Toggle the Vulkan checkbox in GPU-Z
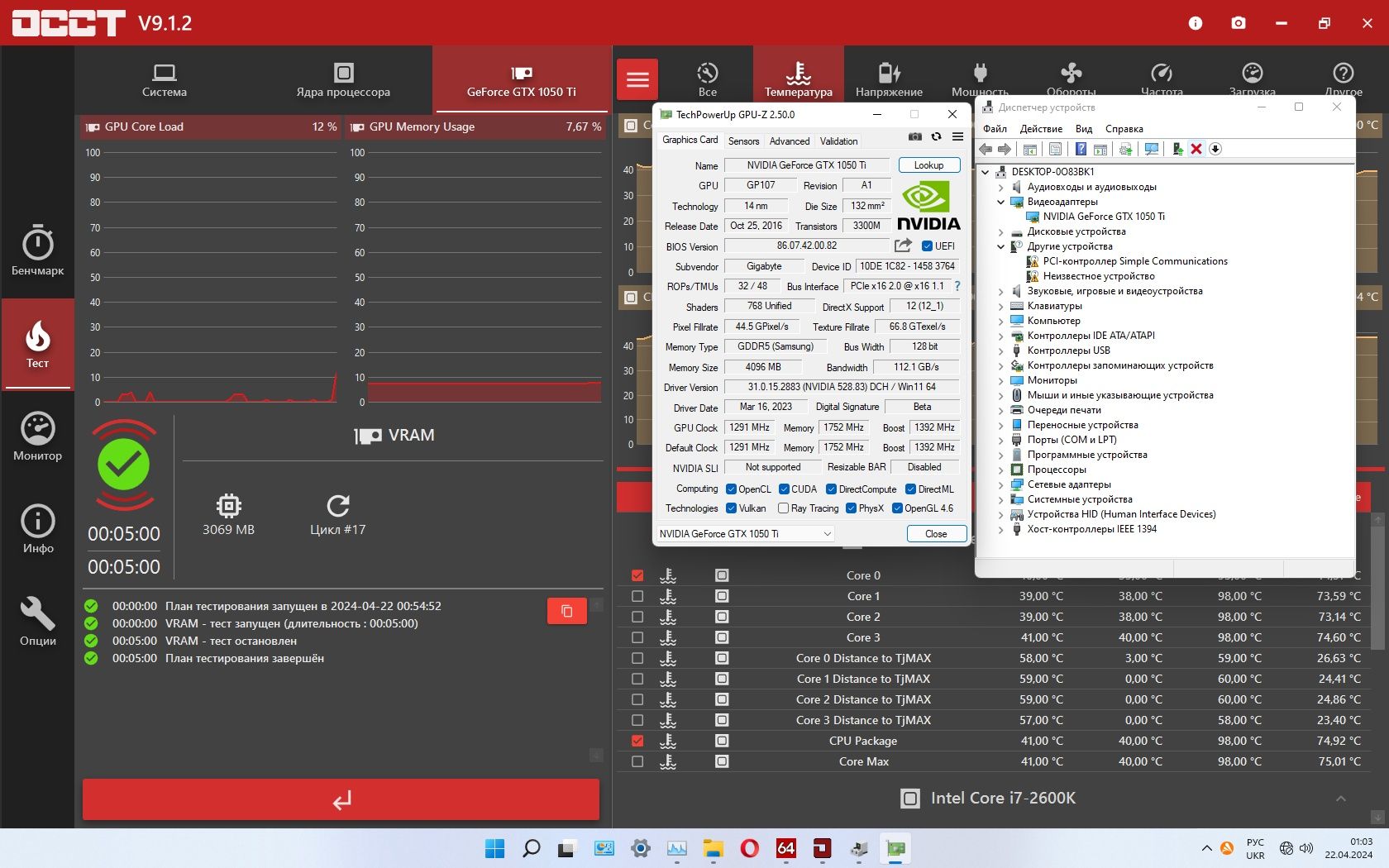Screen dimensions: 1389x868 coord(731,508)
